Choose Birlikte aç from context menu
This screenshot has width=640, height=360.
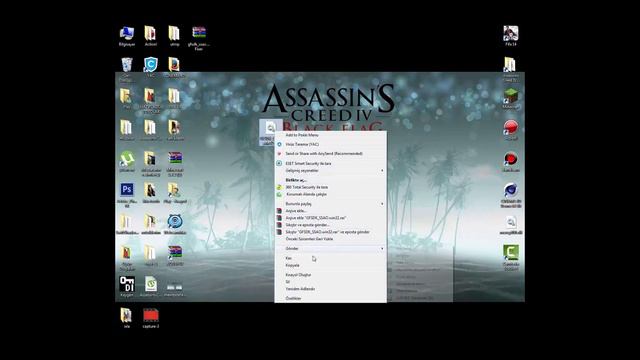coord(330,180)
